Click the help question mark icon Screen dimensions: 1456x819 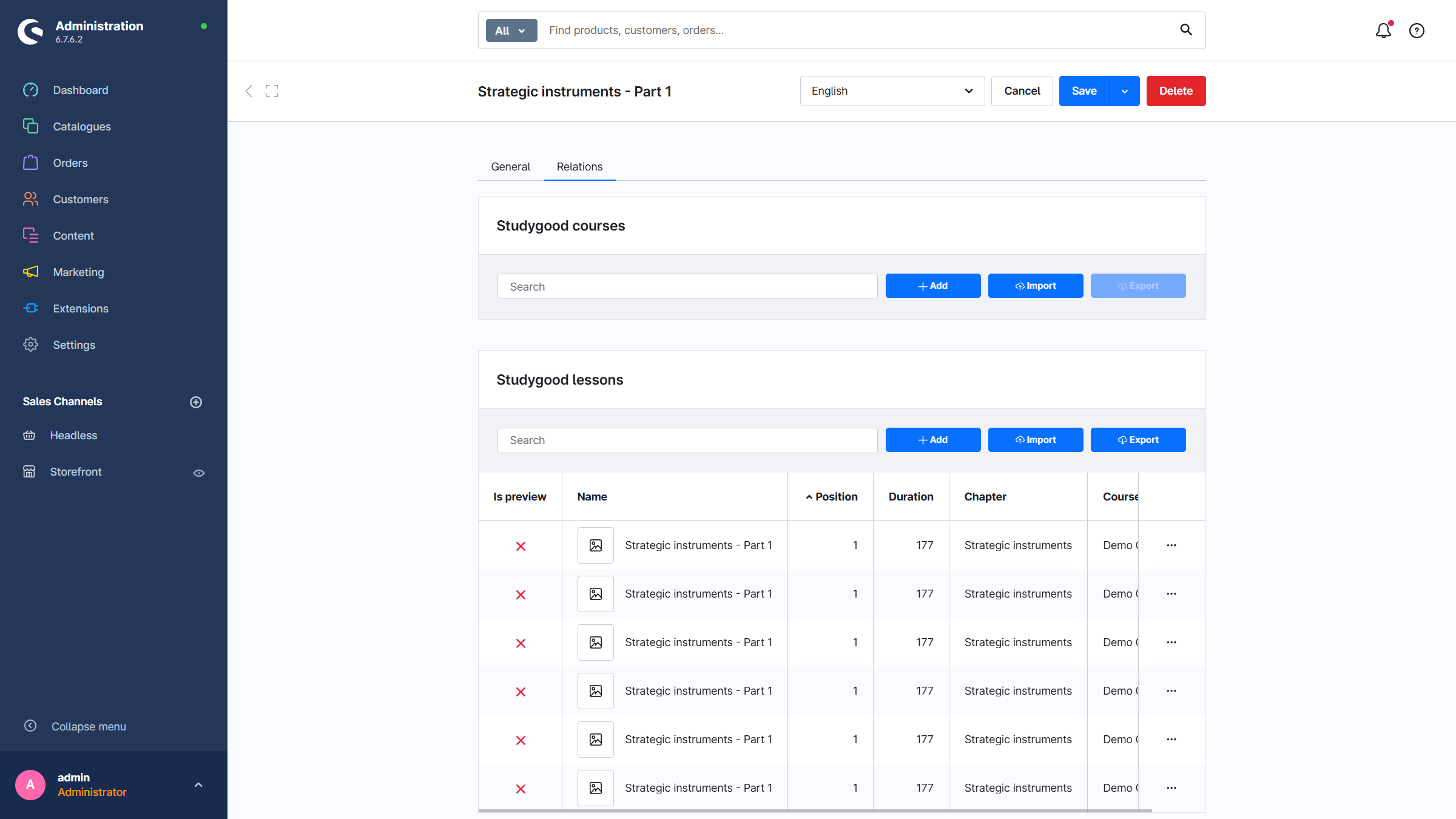1417,30
